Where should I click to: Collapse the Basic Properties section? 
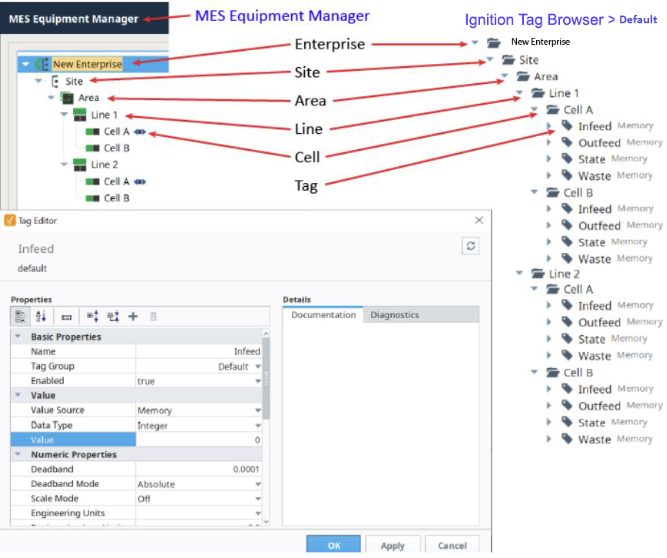click(x=18, y=337)
